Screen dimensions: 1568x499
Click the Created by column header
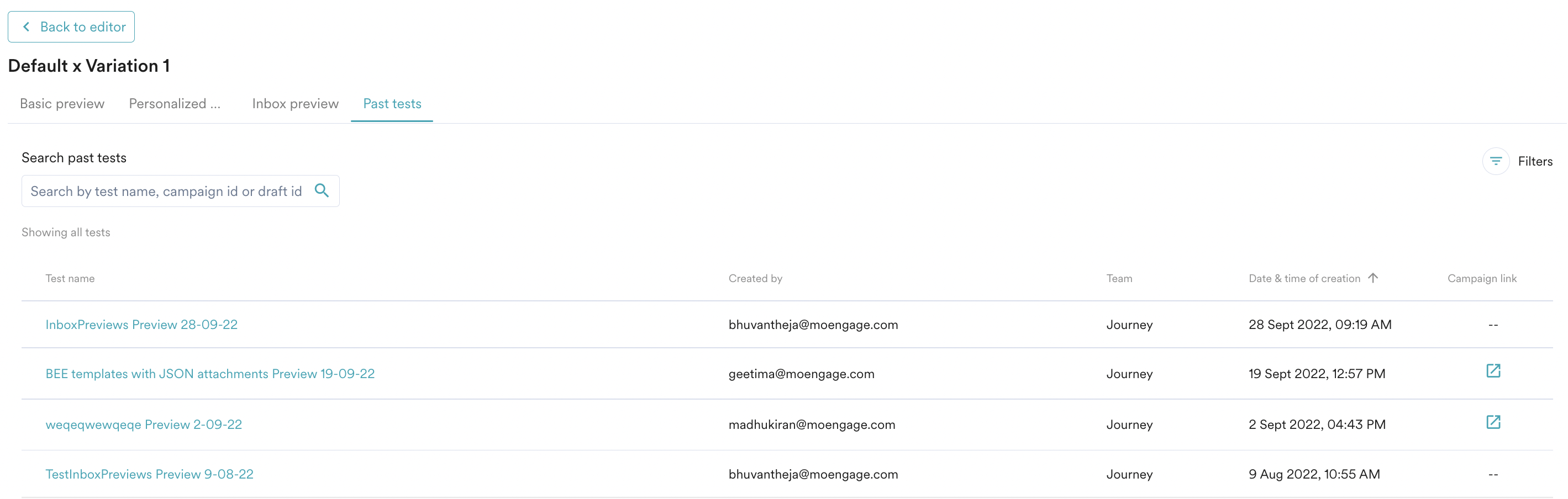point(755,278)
